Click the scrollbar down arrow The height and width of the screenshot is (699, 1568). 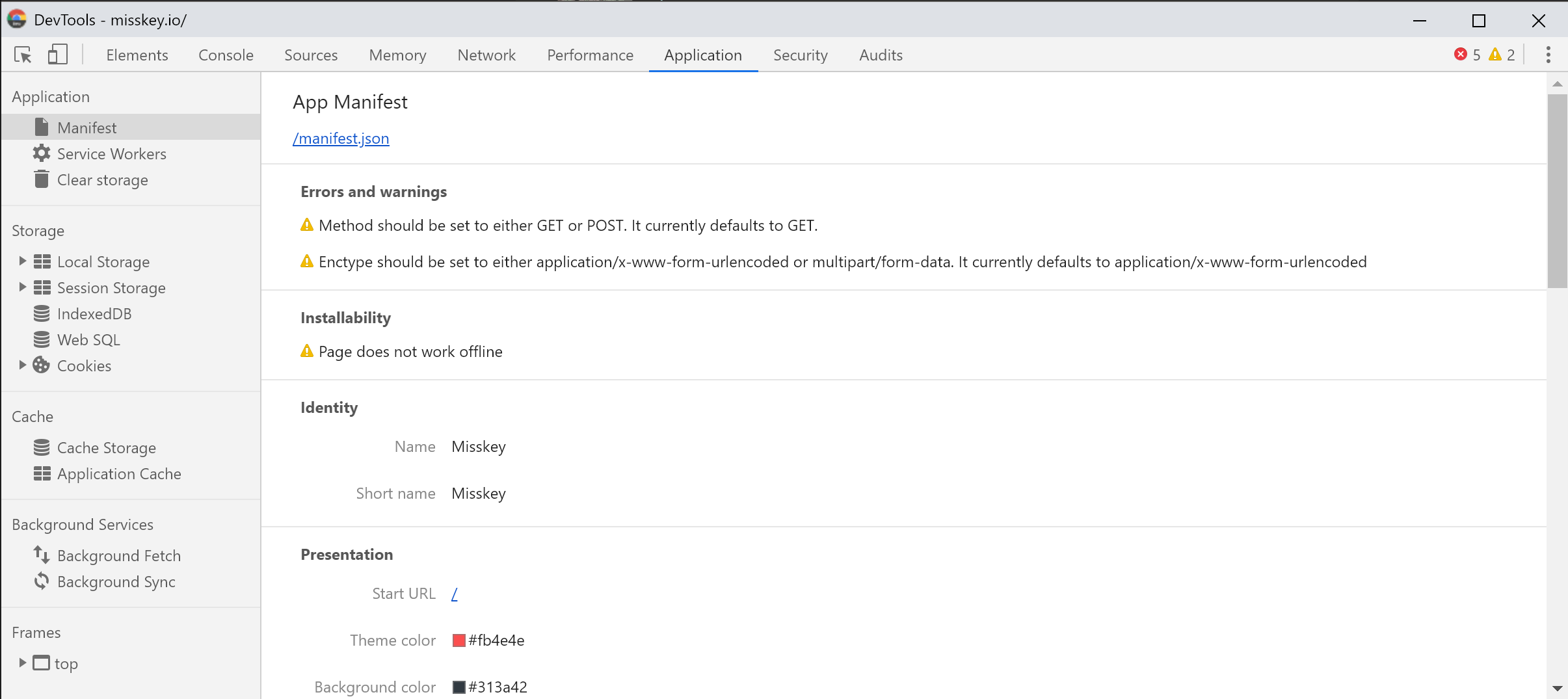[1557, 688]
